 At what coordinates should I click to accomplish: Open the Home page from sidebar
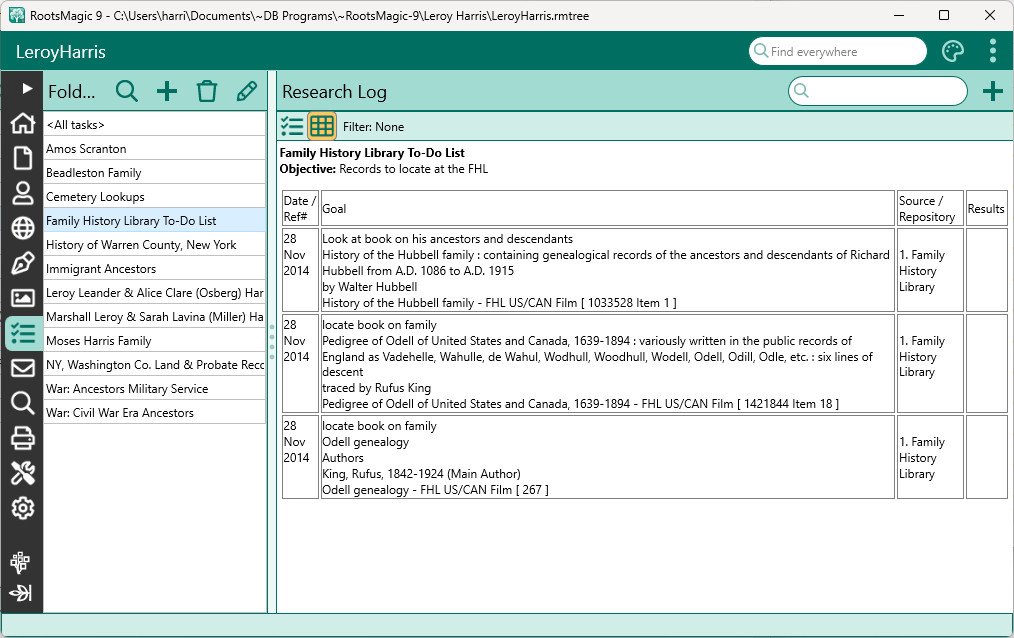22,123
